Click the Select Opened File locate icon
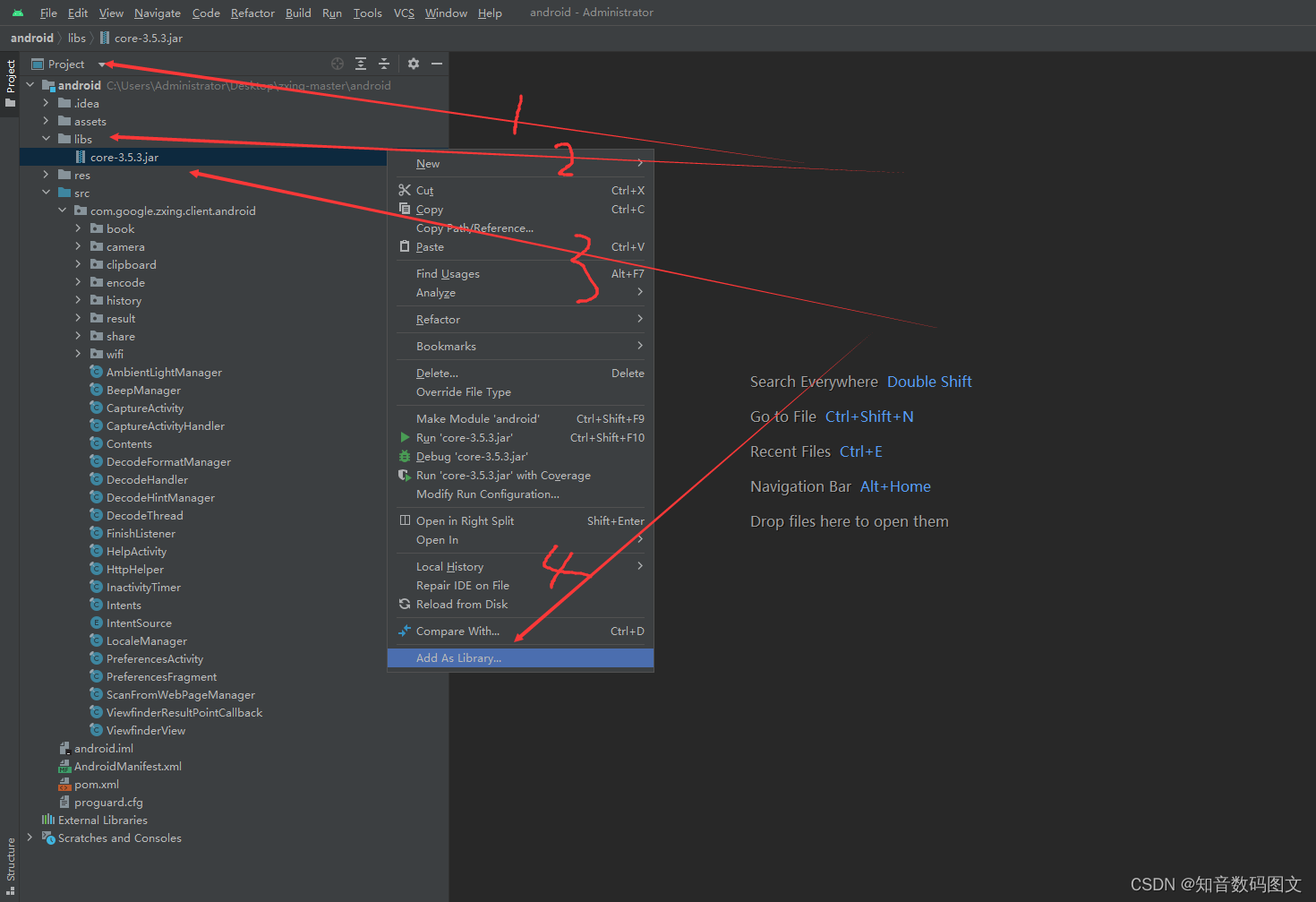Viewport: 1316px width, 902px height. (x=338, y=64)
